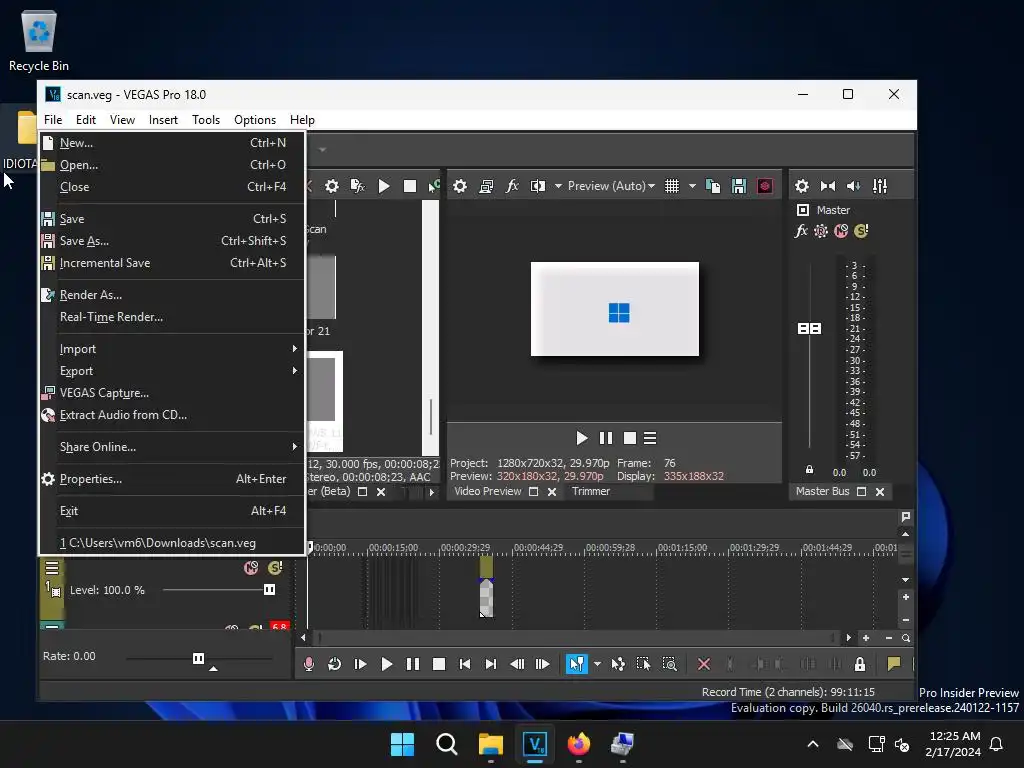Click the yellow Insert Marker flag icon

tap(893, 664)
